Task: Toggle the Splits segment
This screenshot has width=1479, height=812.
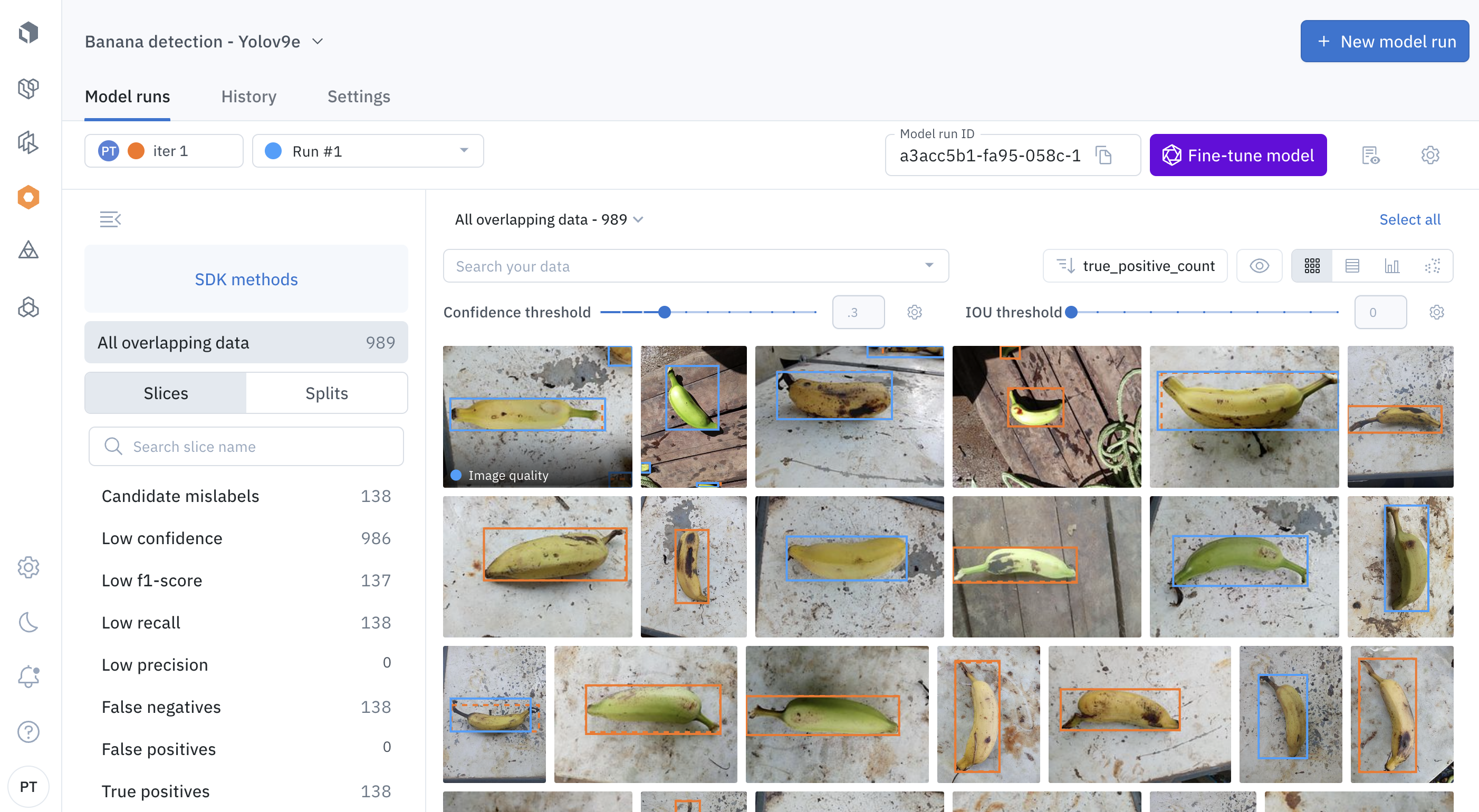Action: pos(326,393)
